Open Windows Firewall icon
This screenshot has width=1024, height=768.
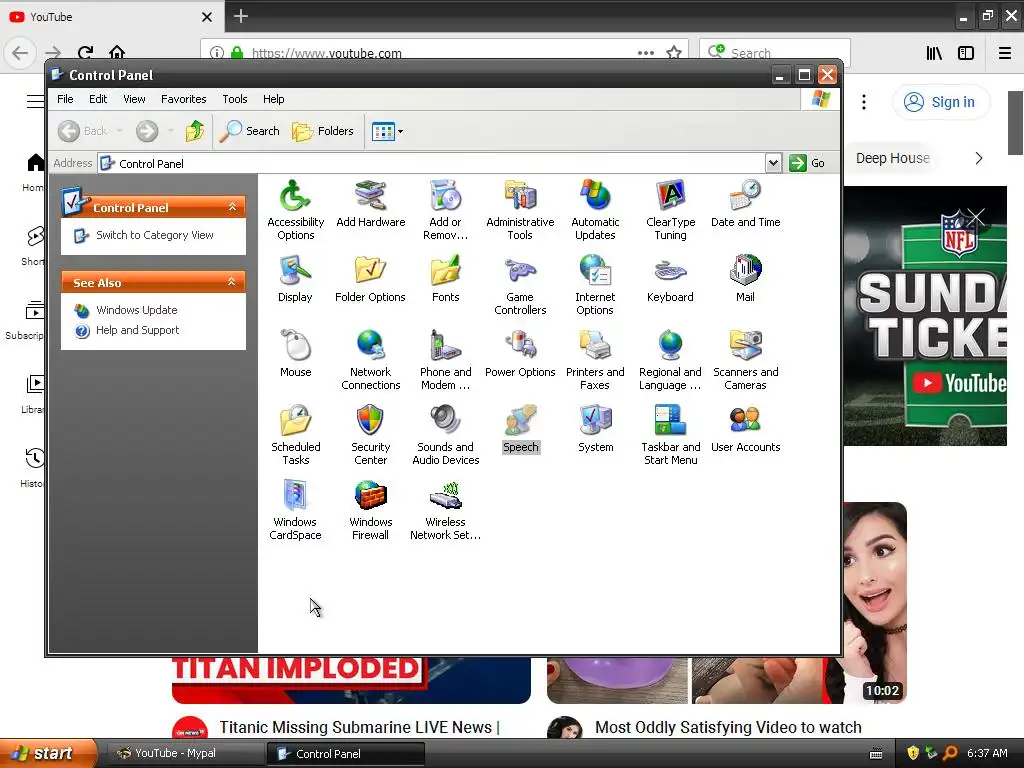coord(370,510)
